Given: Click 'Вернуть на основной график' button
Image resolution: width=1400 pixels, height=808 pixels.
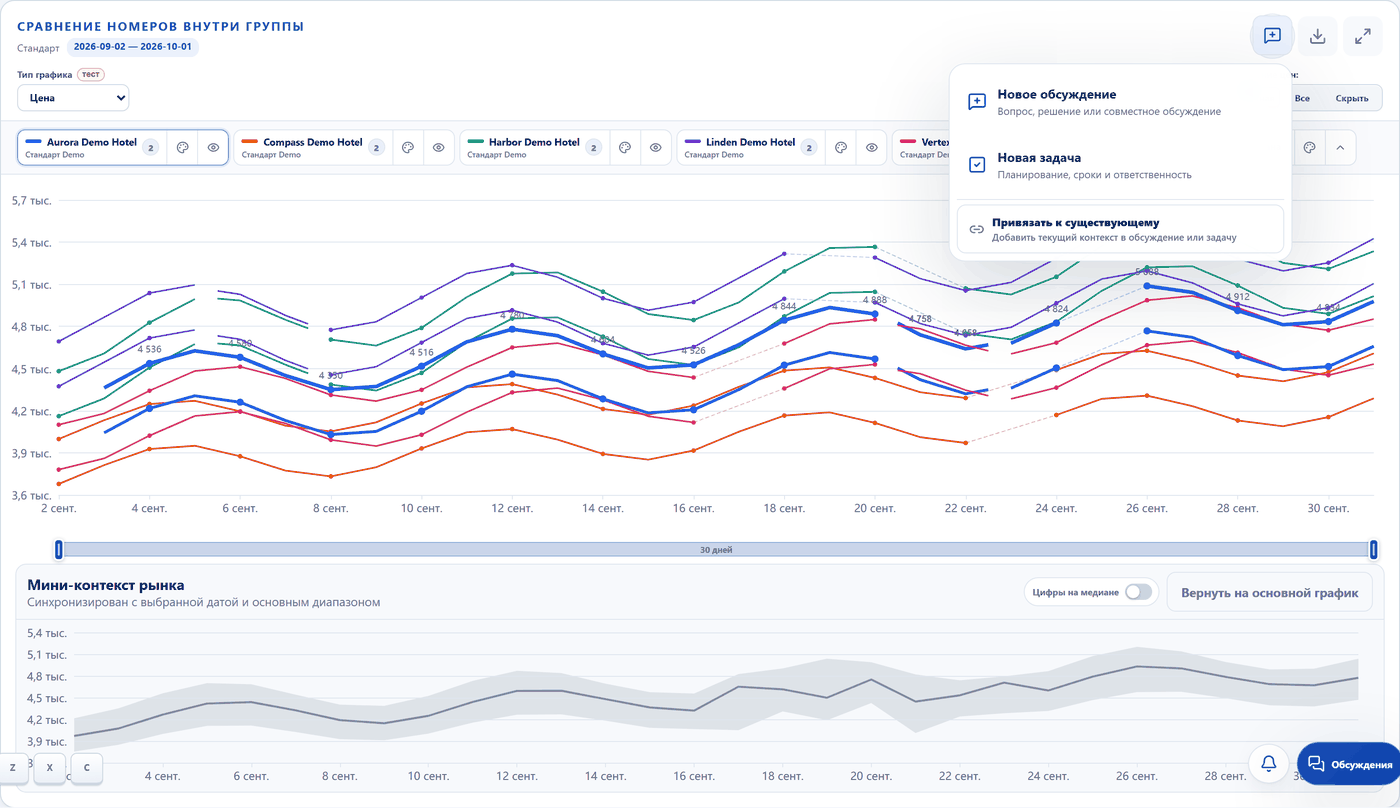Looking at the screenshot, I should pyautogui.click(x=1269, y=593).
